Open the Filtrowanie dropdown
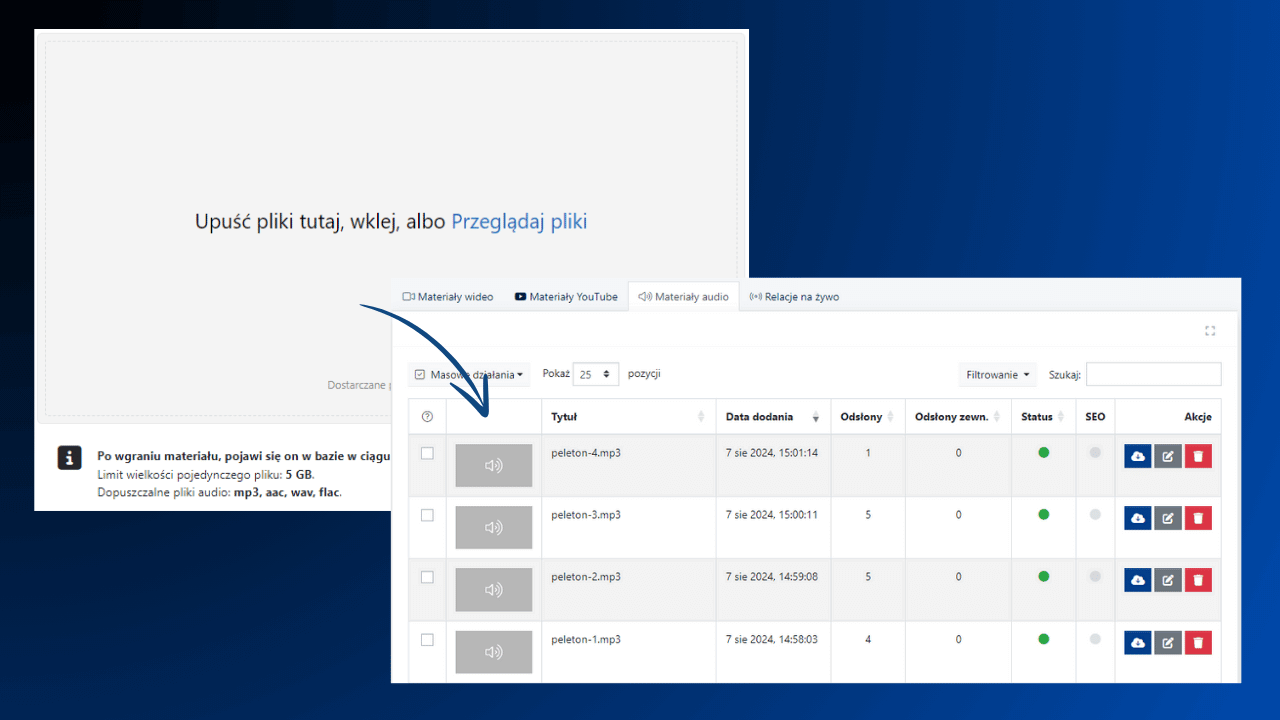The height and width of the screenshot is (720, 1280). click(997, 375)
